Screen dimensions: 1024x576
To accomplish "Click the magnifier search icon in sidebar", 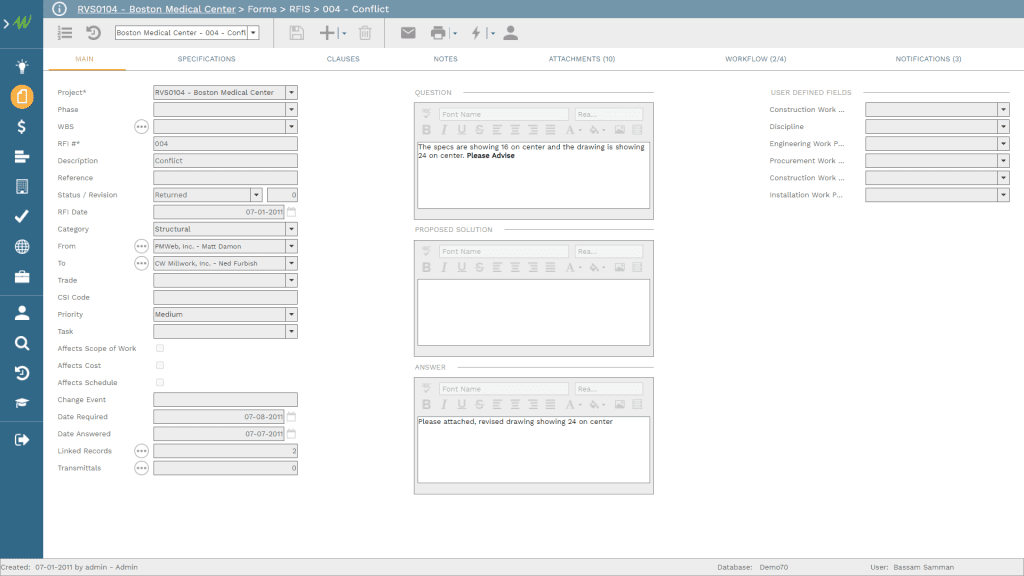I will coord(22,343).
